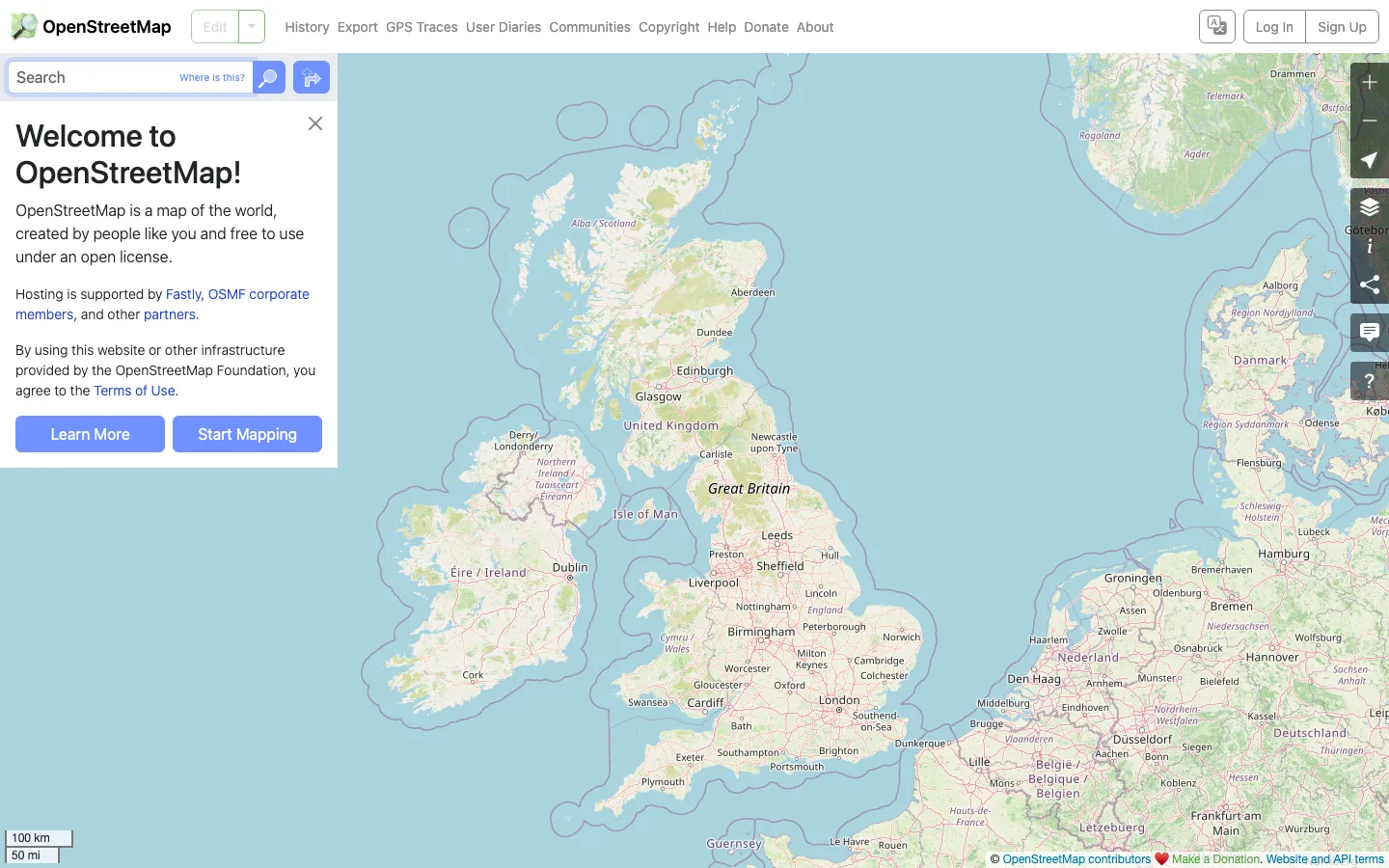Open the partners link
The image size is (1389, 868).
[170, 314]
